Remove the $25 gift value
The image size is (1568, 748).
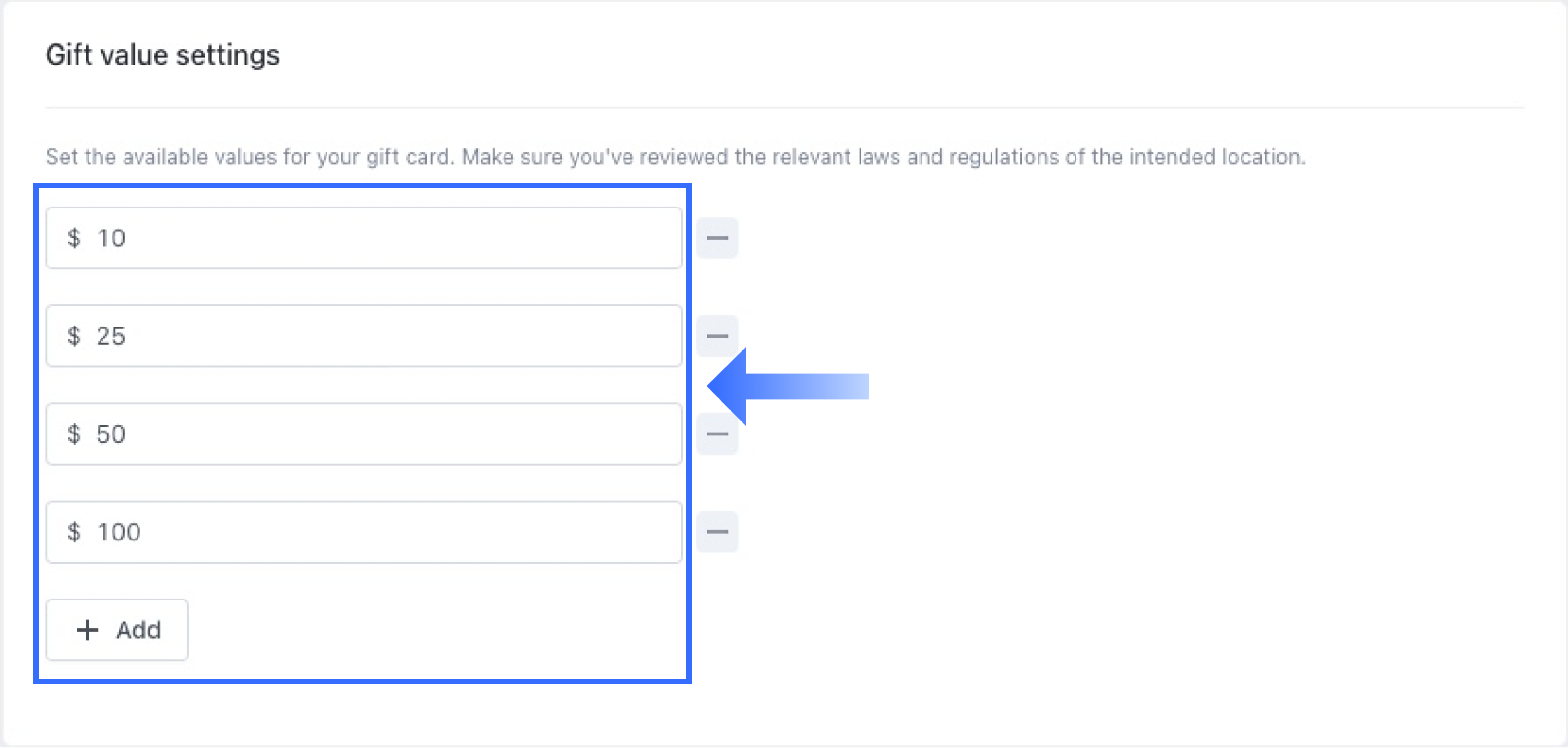pyautogui.click(x=717, y=336)
